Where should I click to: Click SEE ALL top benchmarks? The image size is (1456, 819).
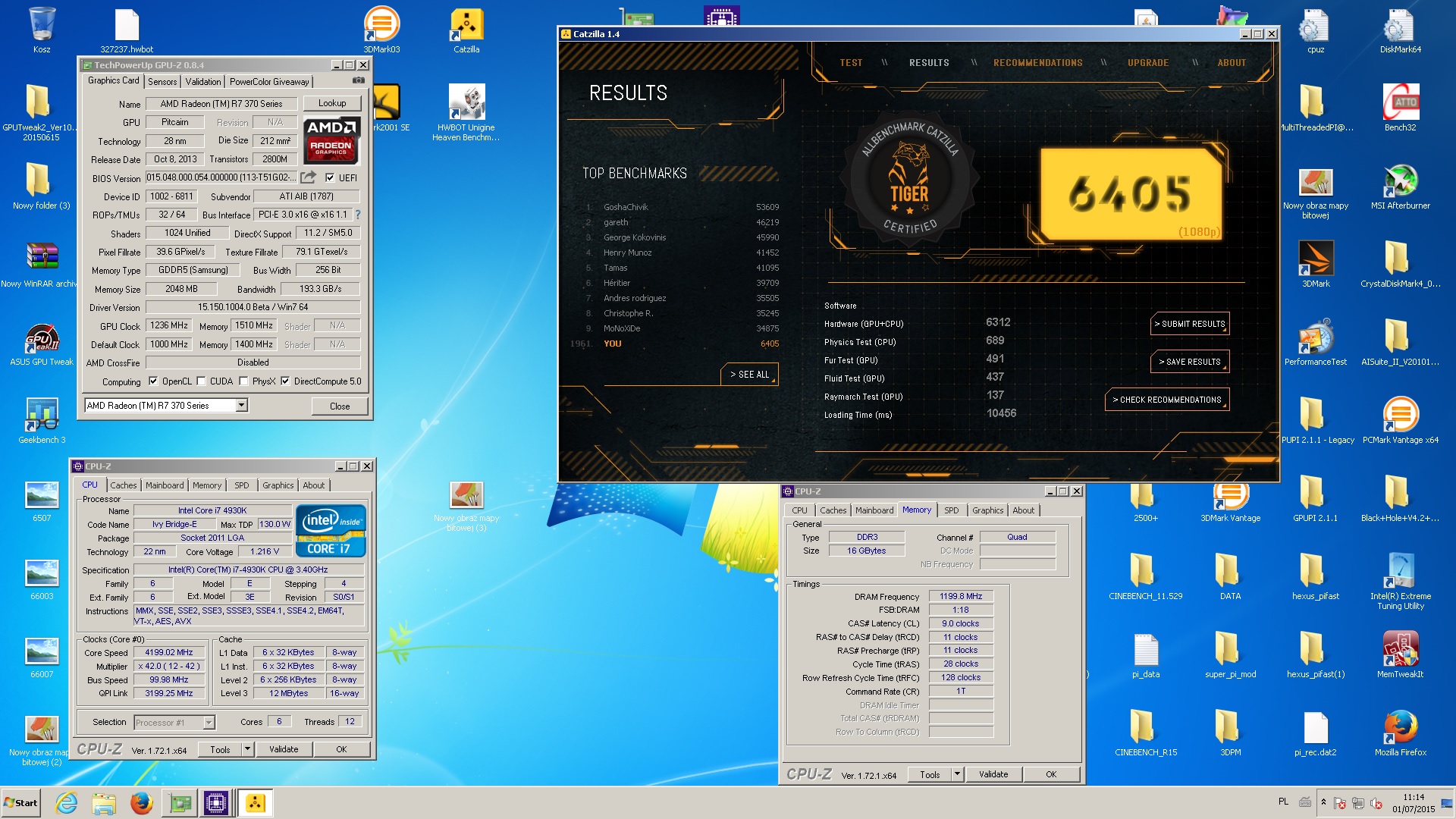point(749,375)
